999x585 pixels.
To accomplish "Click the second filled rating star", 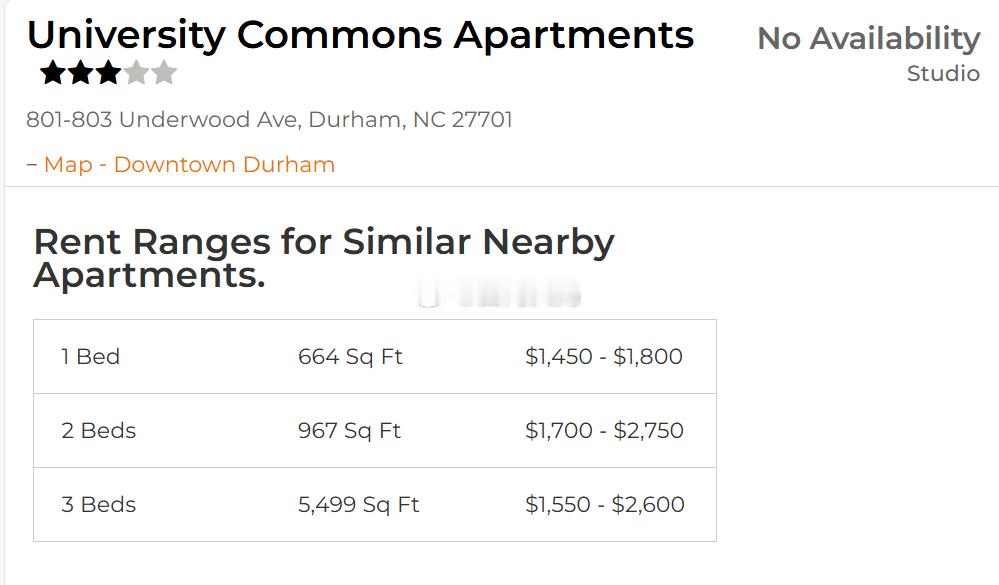I will [x=81, y=73].
